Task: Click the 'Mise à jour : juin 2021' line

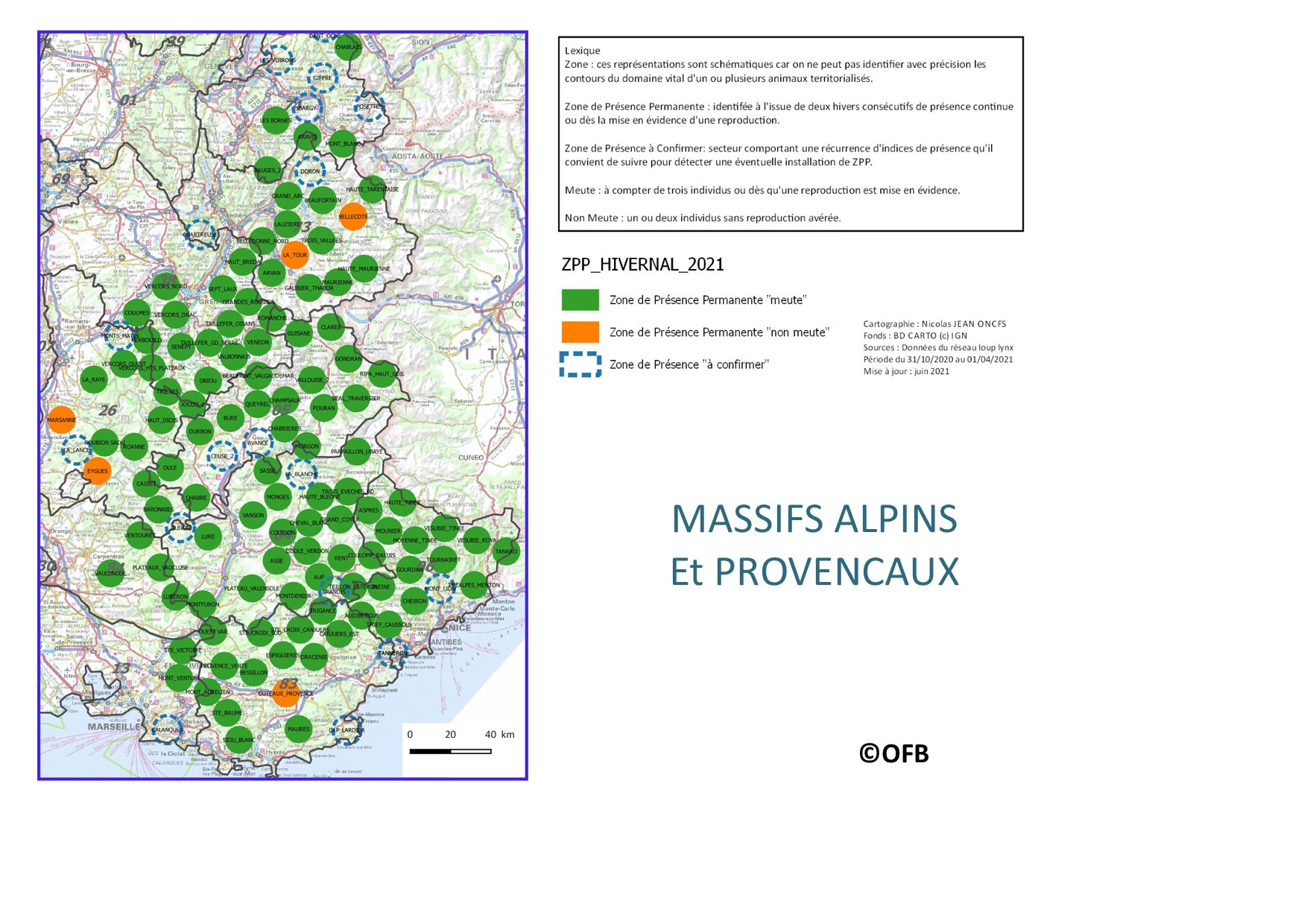Action: click(906, 371)
